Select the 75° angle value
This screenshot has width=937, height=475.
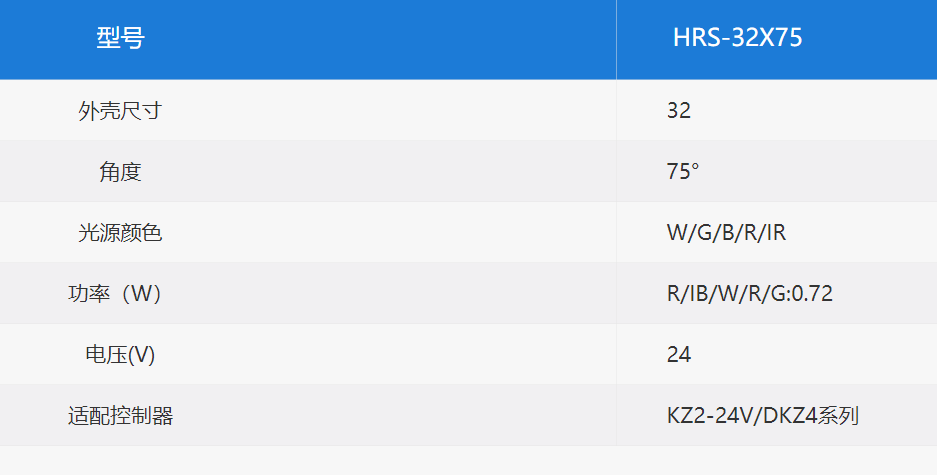click(683, 171)
